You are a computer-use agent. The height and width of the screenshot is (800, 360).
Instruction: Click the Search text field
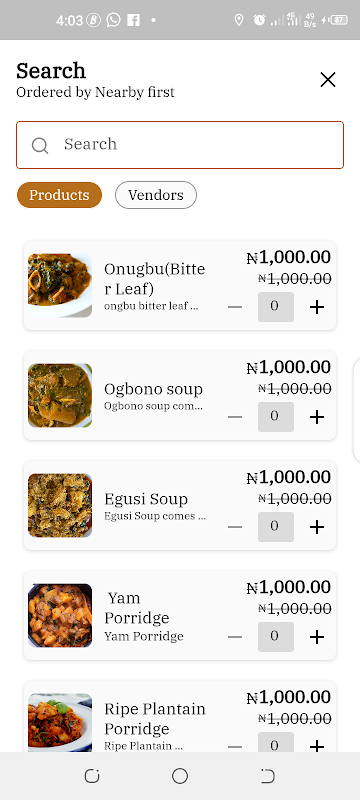tap(180, 145)
